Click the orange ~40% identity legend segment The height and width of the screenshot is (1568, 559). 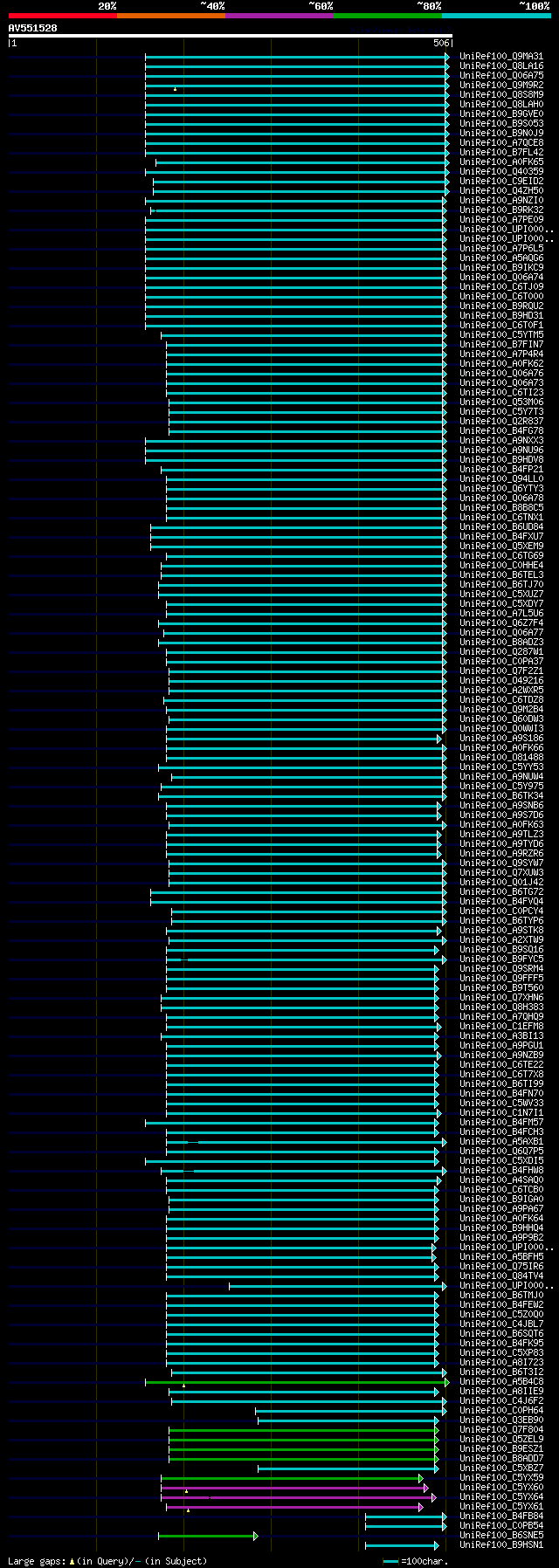(x=171, y=16)
